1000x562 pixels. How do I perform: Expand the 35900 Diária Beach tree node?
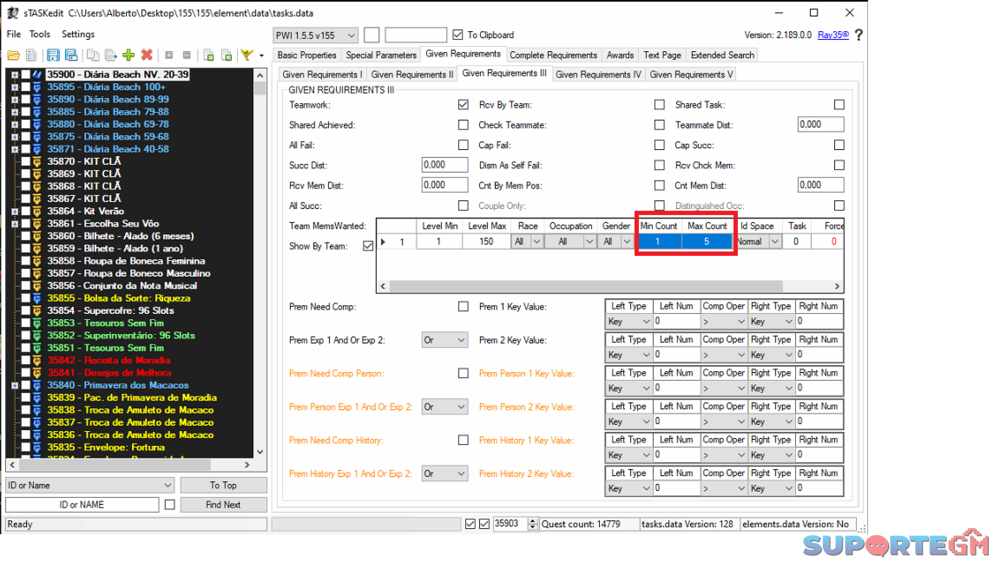coord(14,75)
